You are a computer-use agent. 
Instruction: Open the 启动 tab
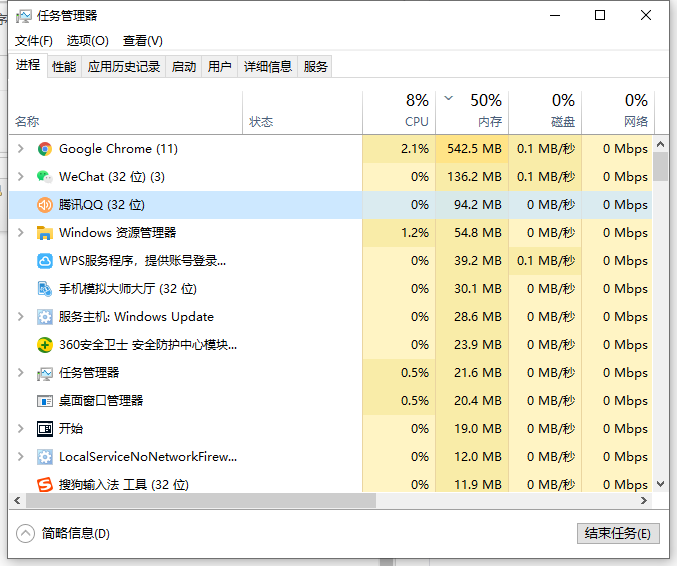tap(184, 67)
